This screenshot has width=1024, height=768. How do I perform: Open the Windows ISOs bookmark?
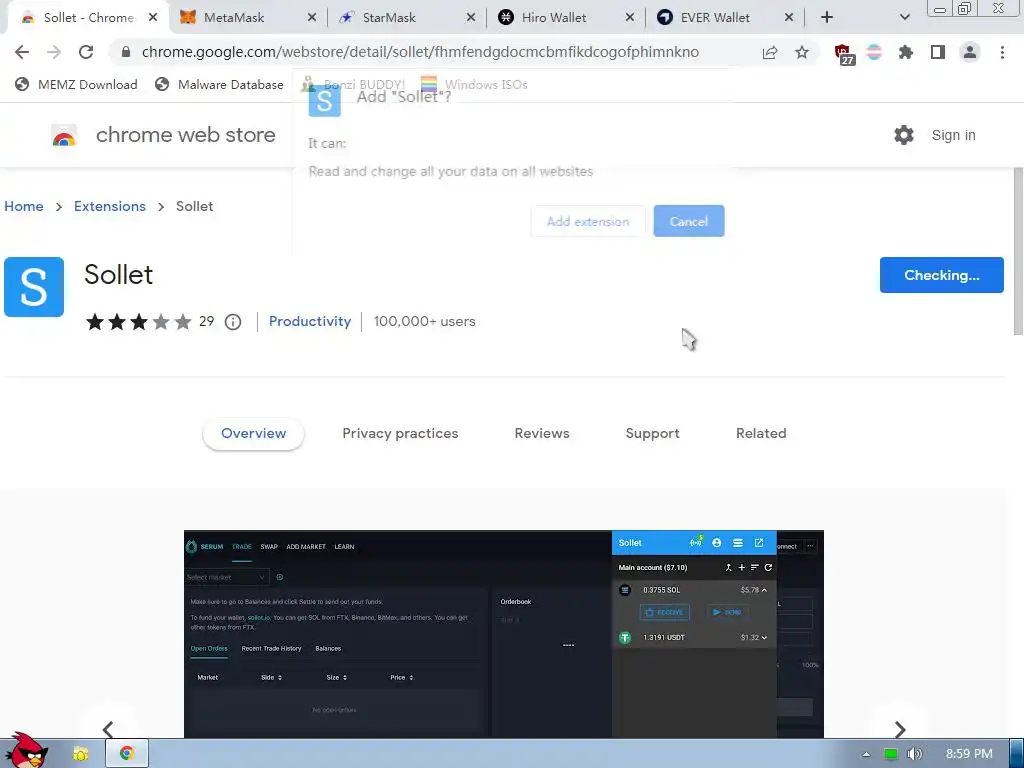pyautogui.click(x=474, y=84)
